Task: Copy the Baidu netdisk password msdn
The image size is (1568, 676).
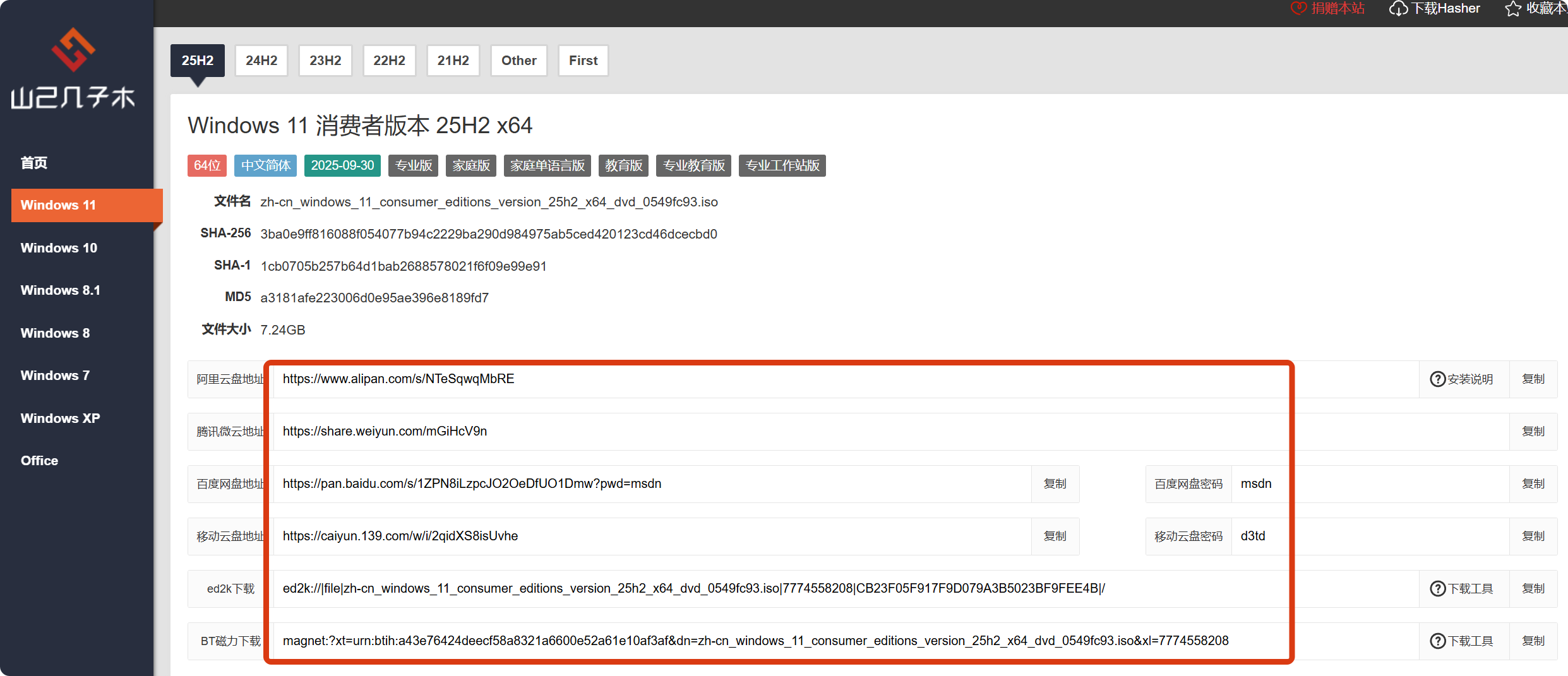Action: coord(1533,484)
